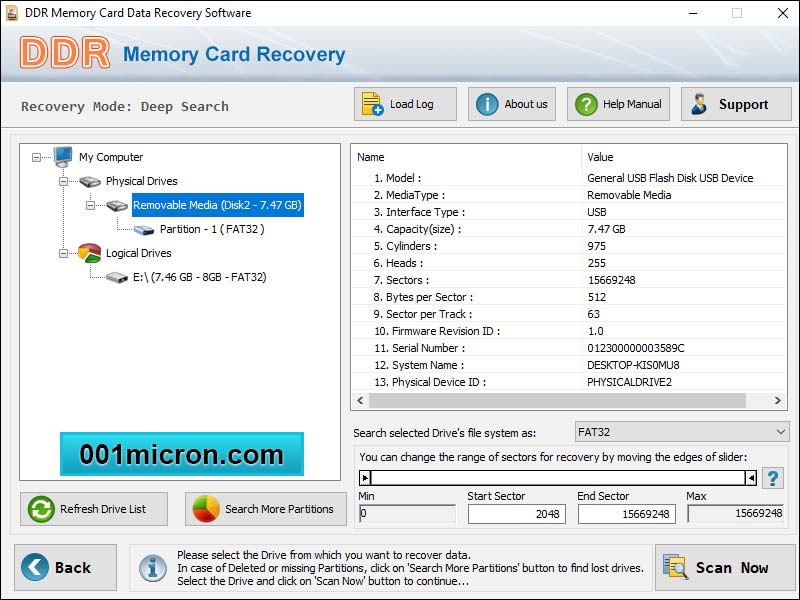800x600 pixels.
Task: Select Removable Media Disk2 drive
Action: pyautogui.click(x=217, y=205)
